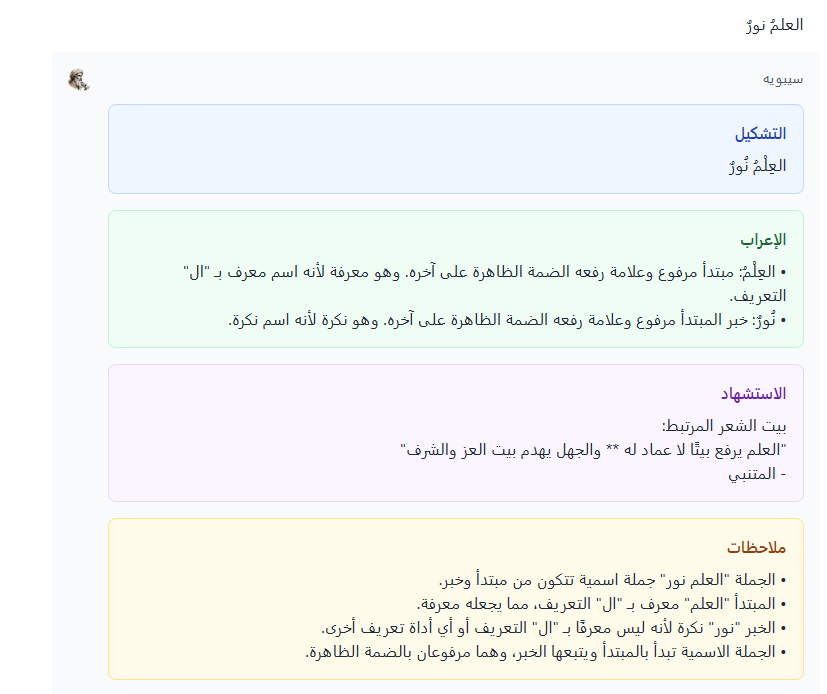
Task: Click the vocalized text "العِلْمُ نُورٌ" in the blue card
Action: (757, 166)
